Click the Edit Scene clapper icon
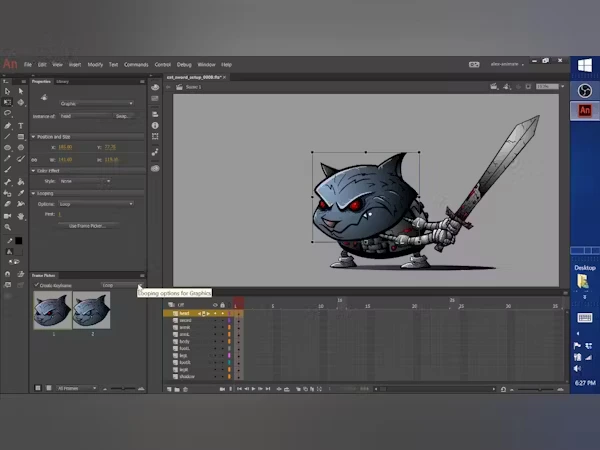The height and width of the screenshot is (450, 600). click(494, 87)
